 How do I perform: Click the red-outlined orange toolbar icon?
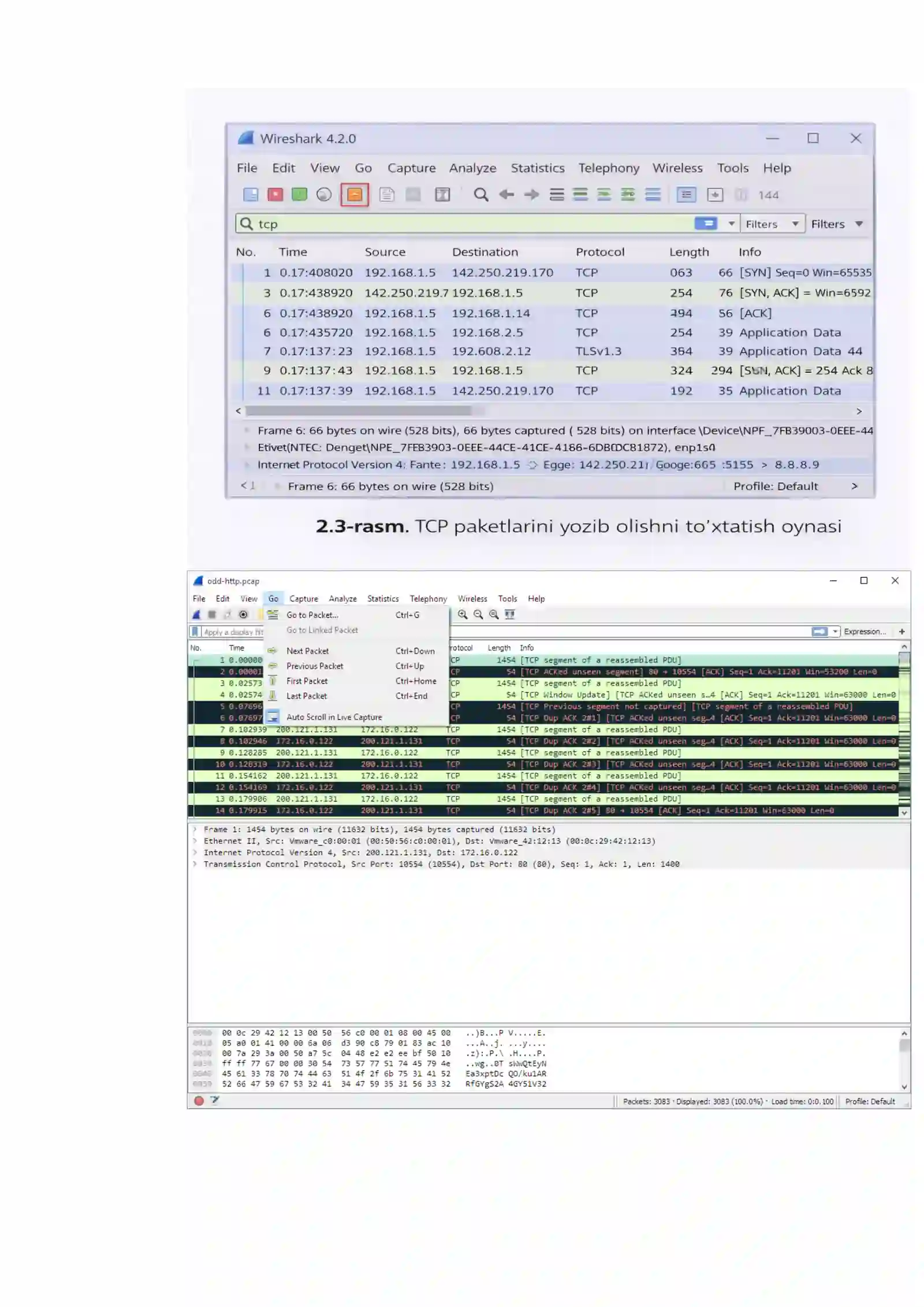[x=354, y=195]
